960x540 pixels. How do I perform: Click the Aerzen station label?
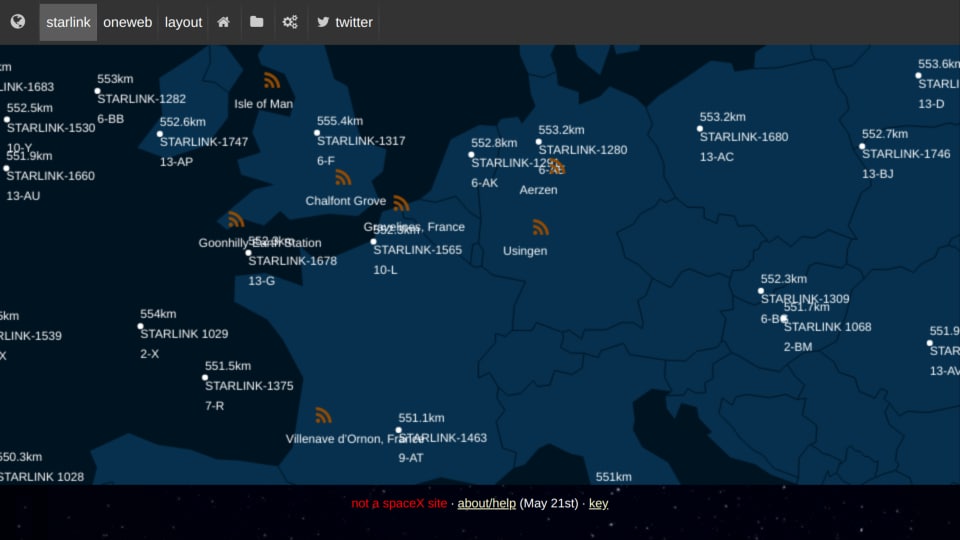point(538,190)
